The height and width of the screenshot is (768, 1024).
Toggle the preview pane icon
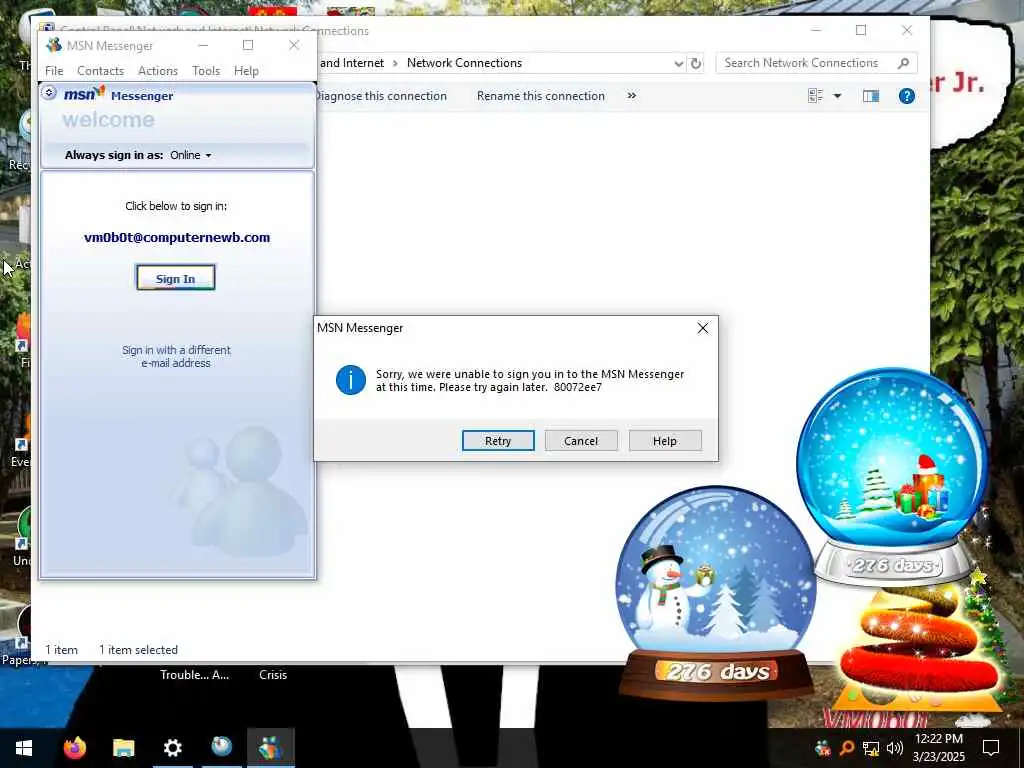[x=871, y=96]
